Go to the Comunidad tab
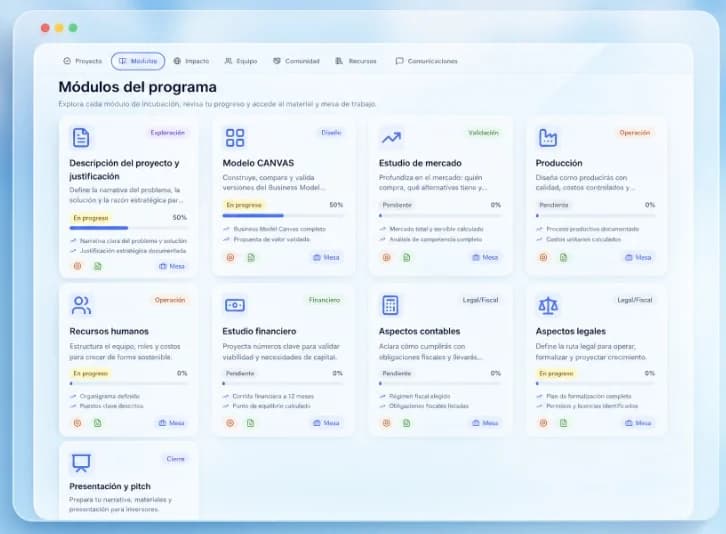 [296, 61]
